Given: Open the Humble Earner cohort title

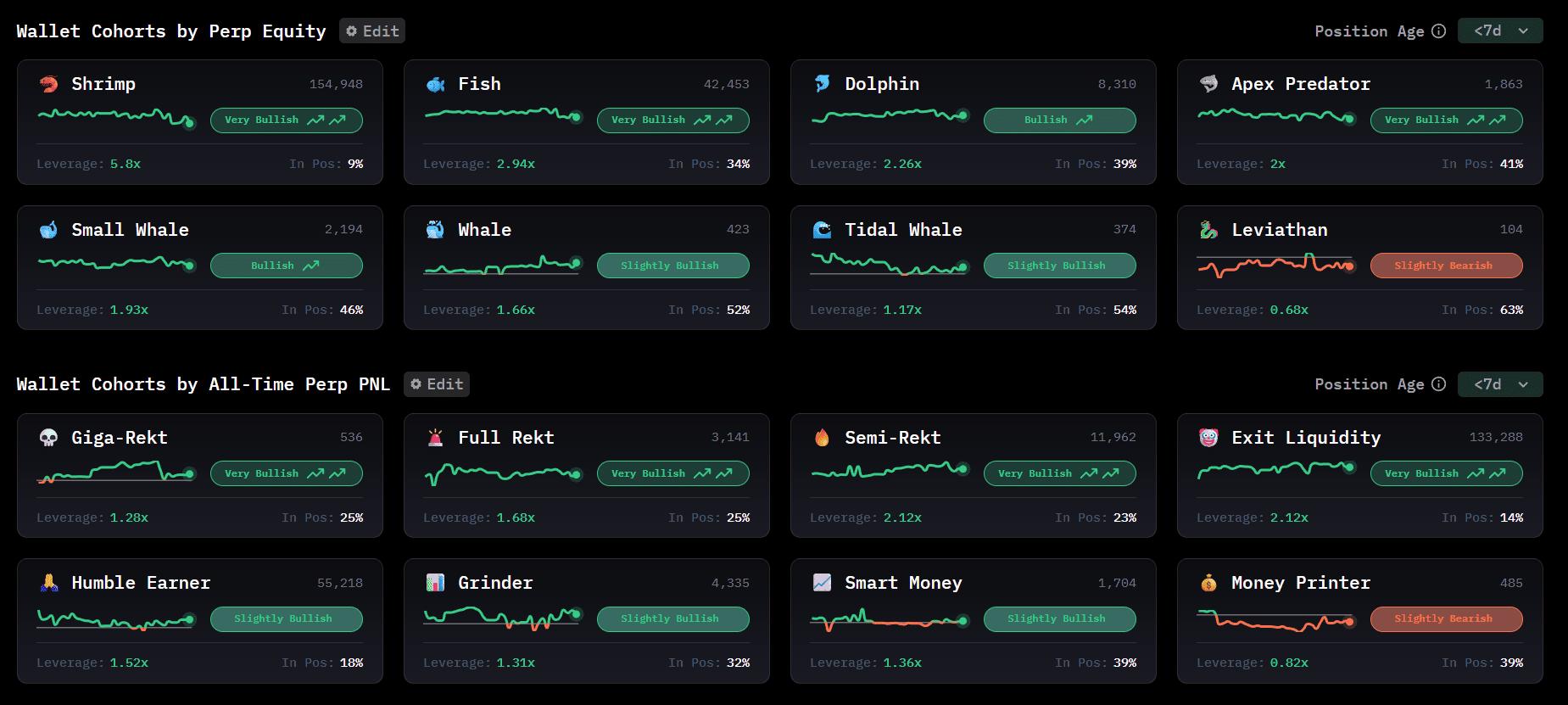Looking at the screenshot, I should tap(141, 583).
